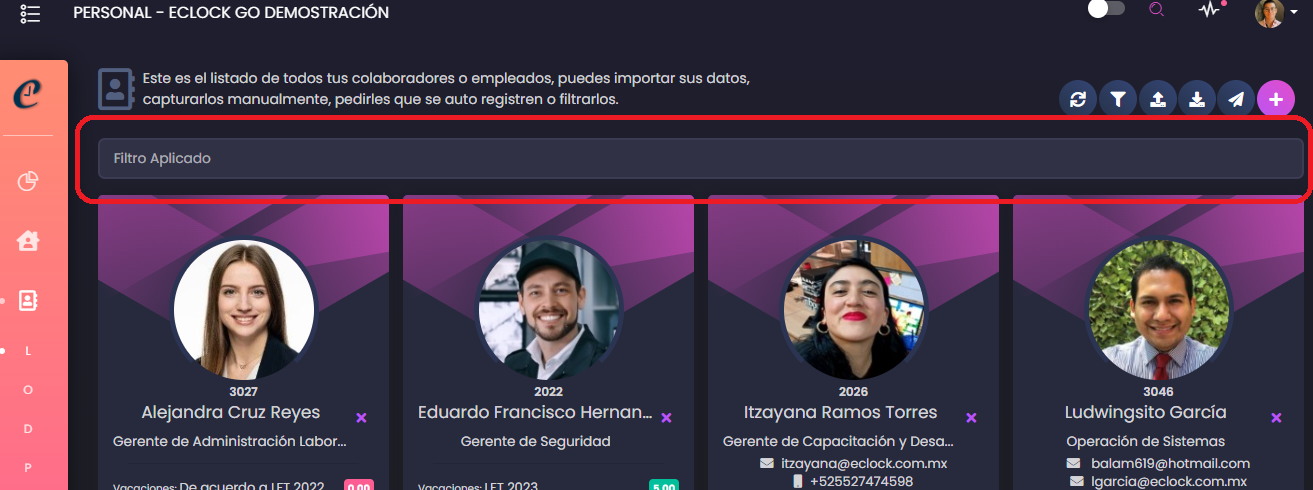Open the user profile avatar menu
This screenshot has width=1313, height=490.
click(x=1269, y=13)
